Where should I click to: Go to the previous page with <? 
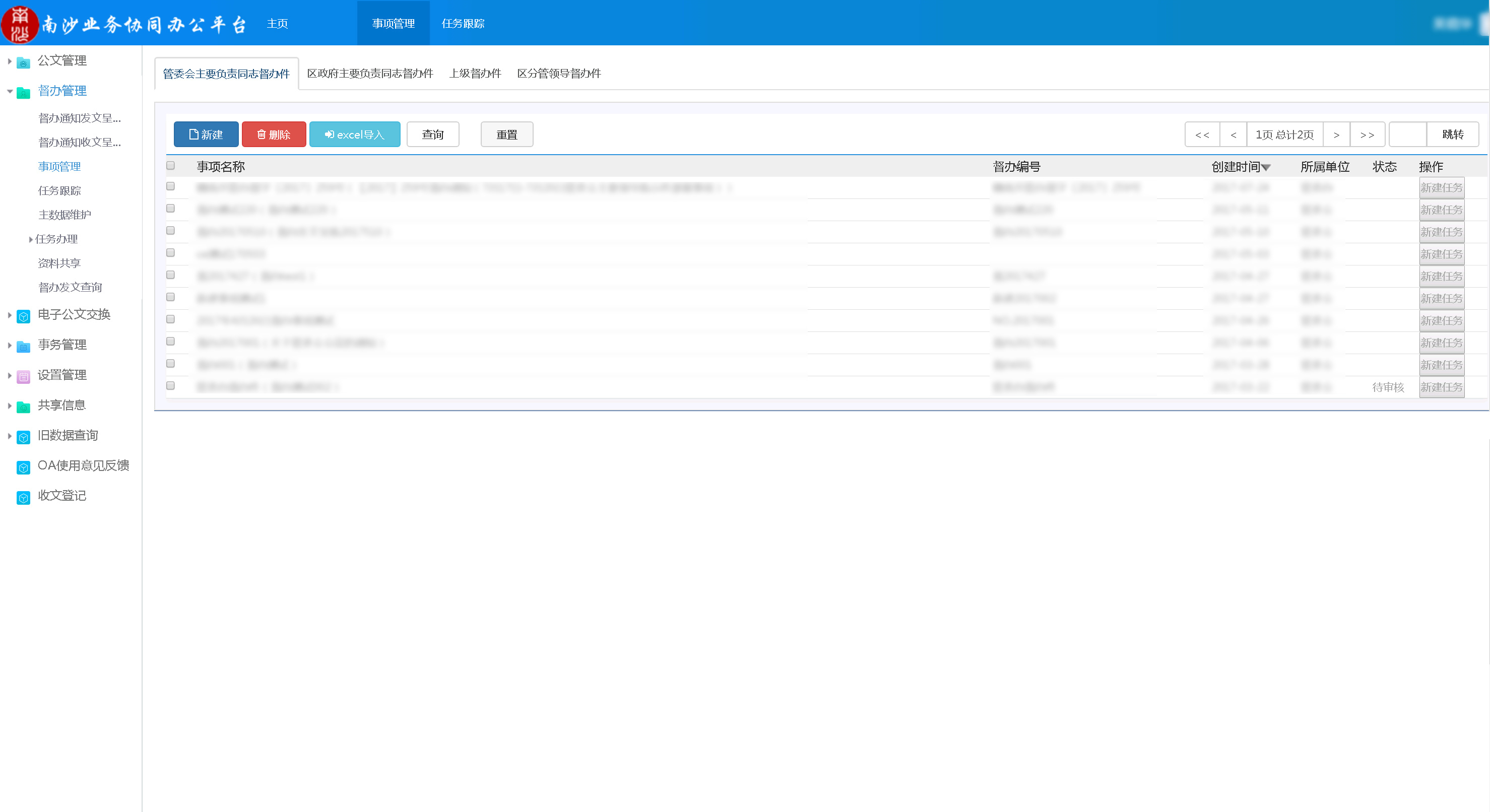(1233, 134)
